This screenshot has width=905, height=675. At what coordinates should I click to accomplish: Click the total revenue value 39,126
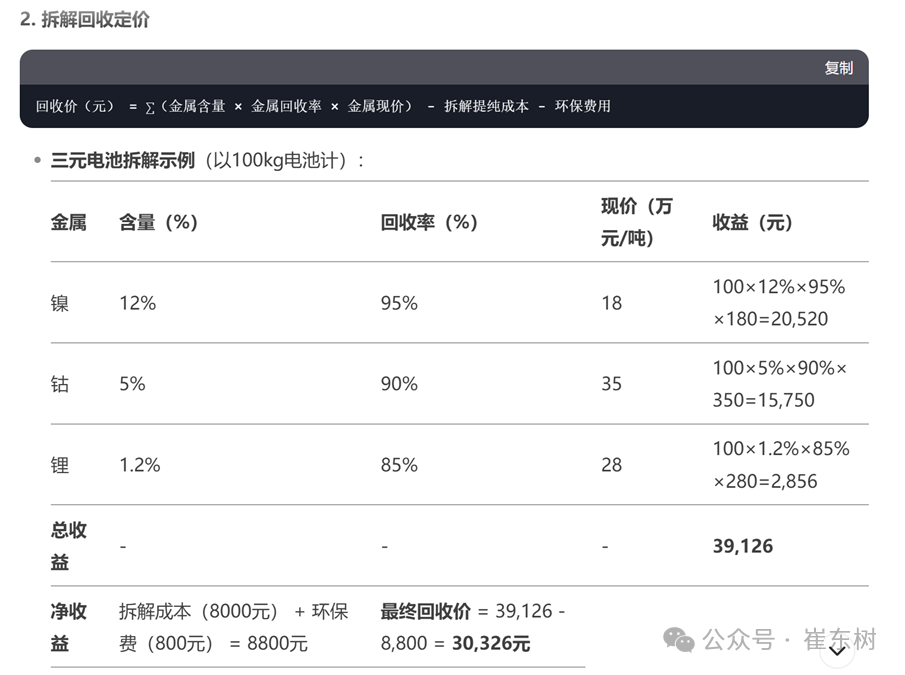coord(743,546)
